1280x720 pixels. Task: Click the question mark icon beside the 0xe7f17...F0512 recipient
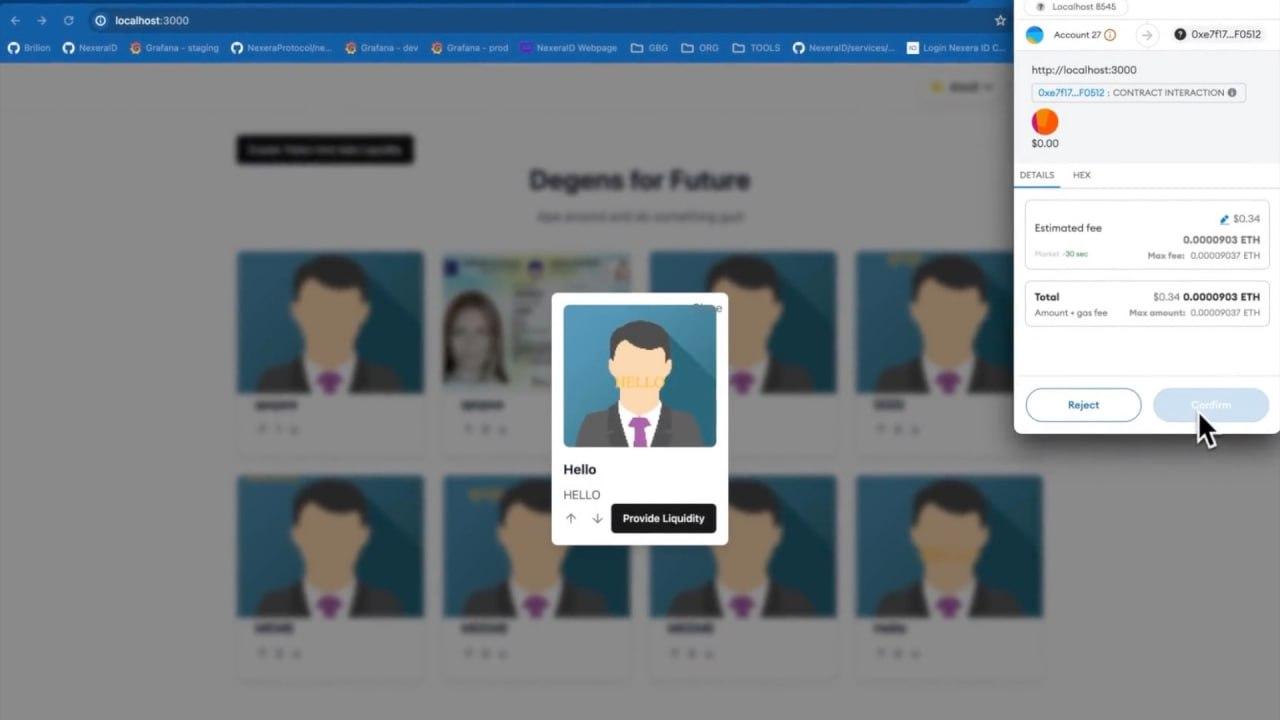(x=1180, y=35)
